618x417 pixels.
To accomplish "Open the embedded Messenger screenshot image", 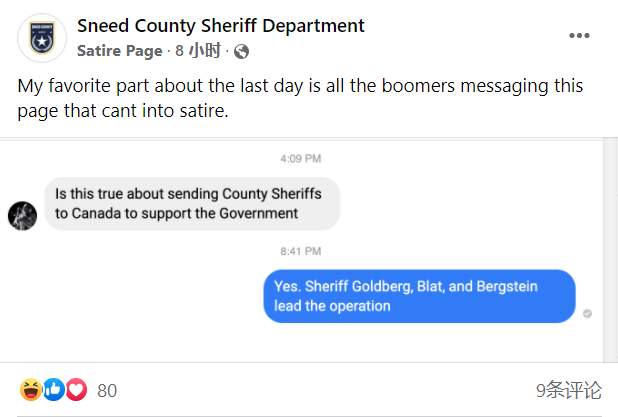I will pos(302,251).
